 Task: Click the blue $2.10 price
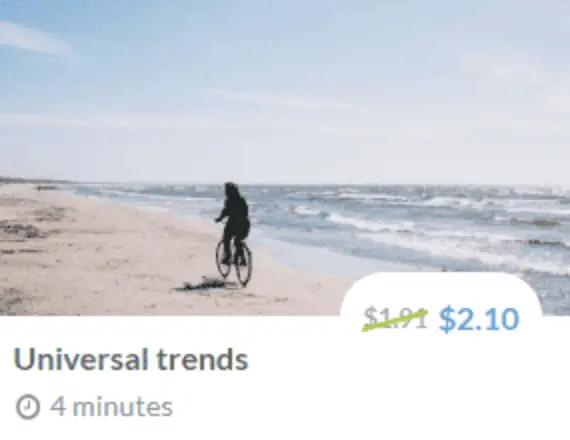click(x=479, y=320)
